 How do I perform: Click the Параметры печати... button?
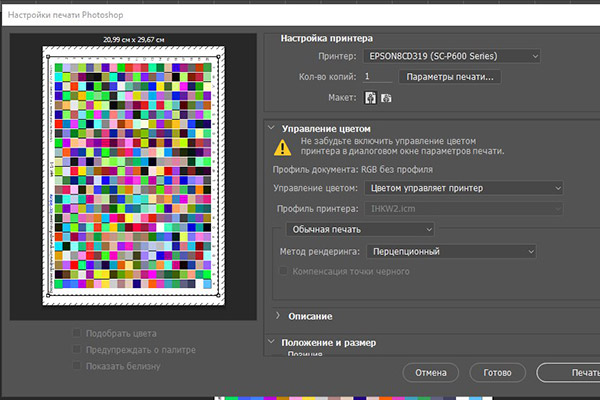[x=450, y=77]
